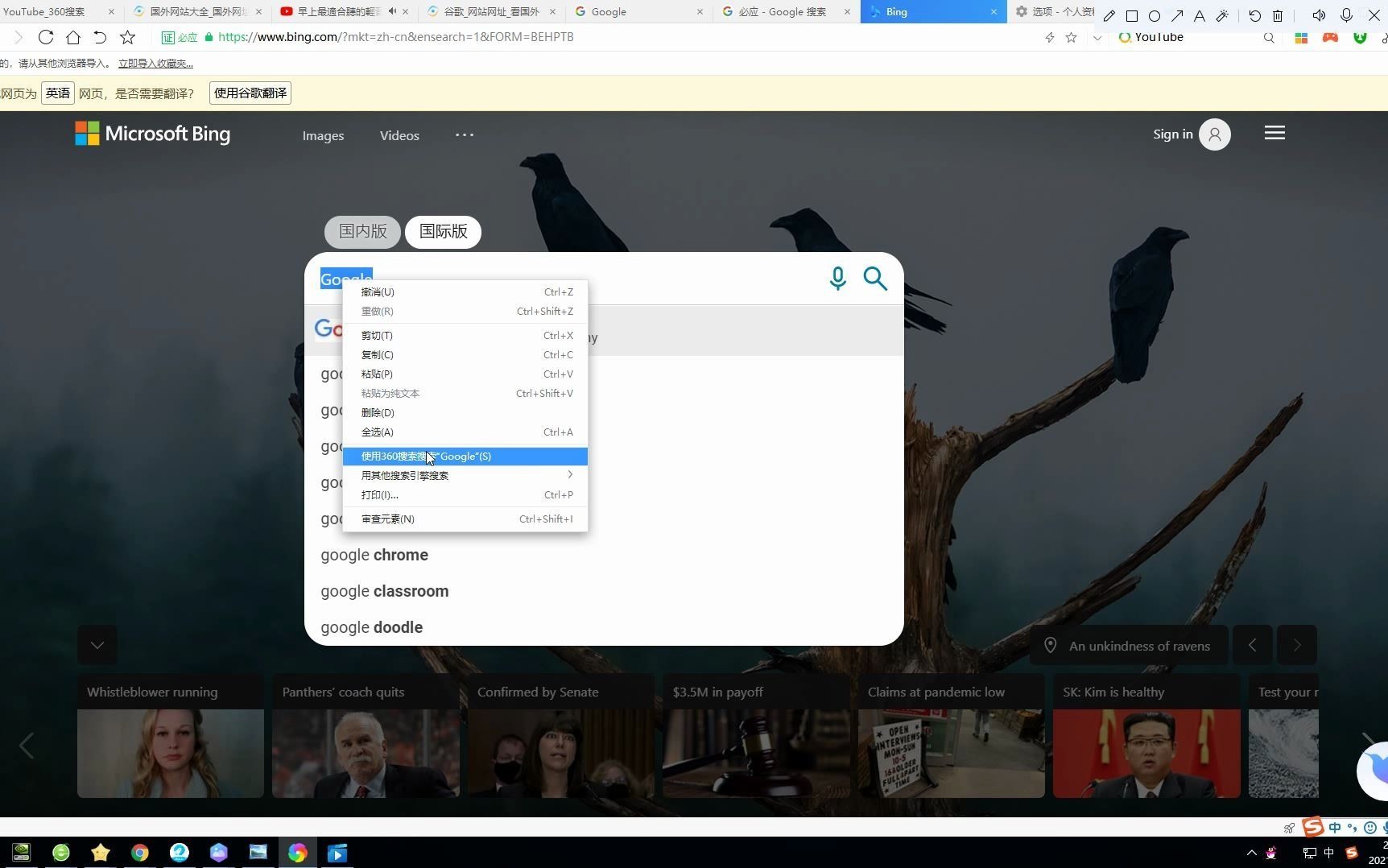Switch to 国内版 search mode
This screenshot has width=1388, height=868.
click(363, 232)
